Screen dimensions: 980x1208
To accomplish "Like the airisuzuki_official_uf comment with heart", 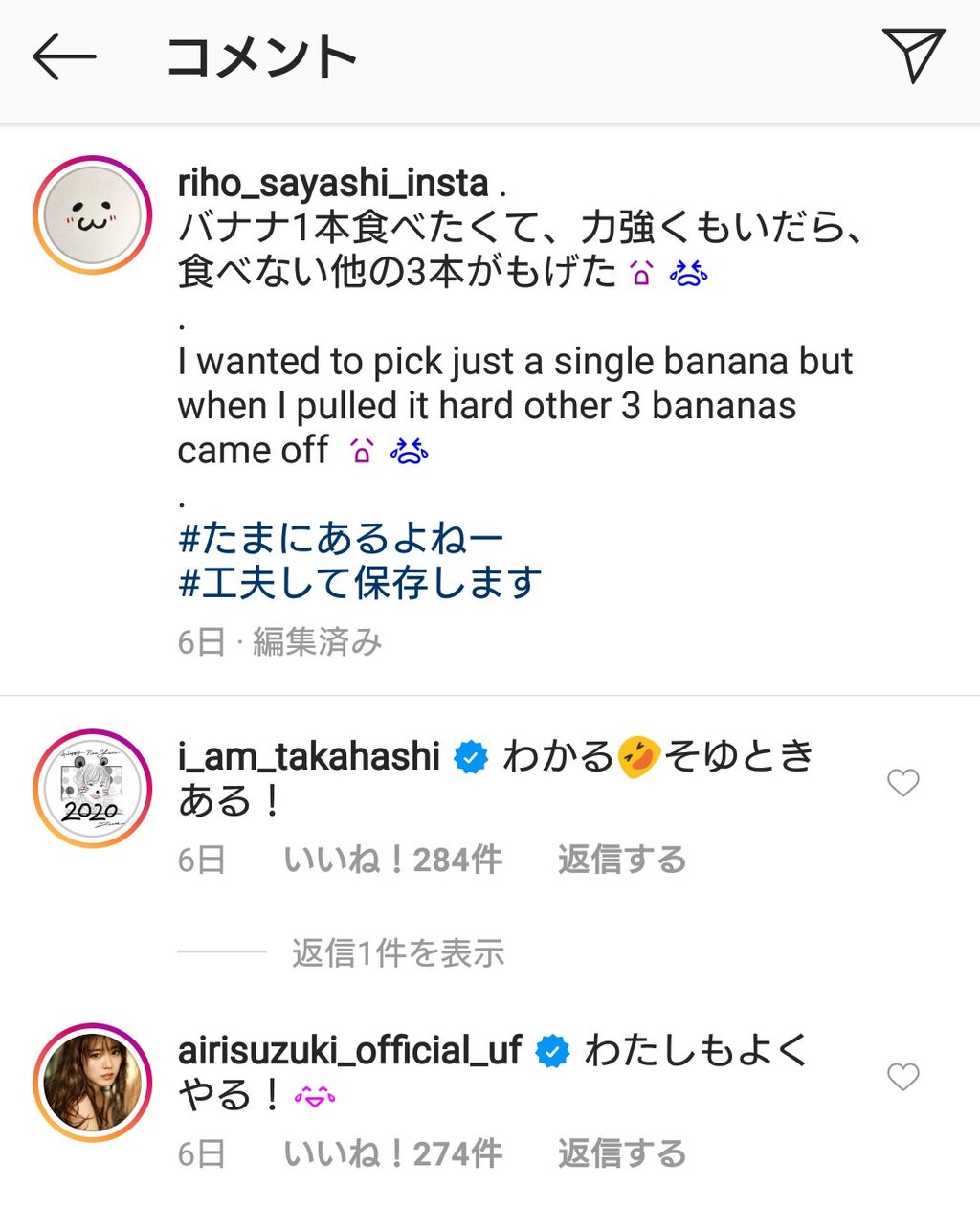I will [x=902, y=1077].
